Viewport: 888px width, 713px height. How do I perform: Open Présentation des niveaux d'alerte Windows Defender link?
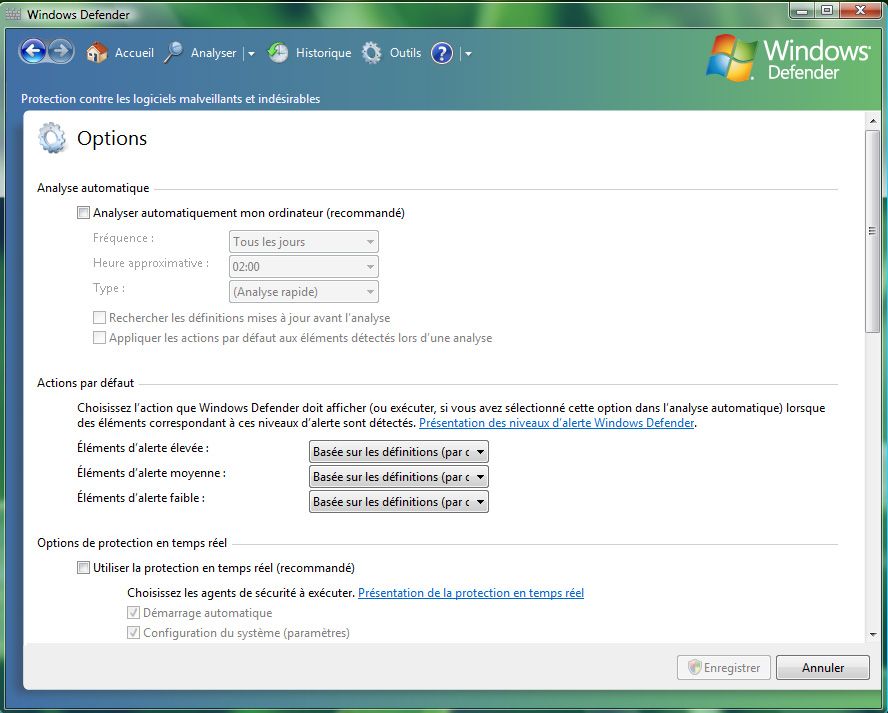click(x=557, y=423)
